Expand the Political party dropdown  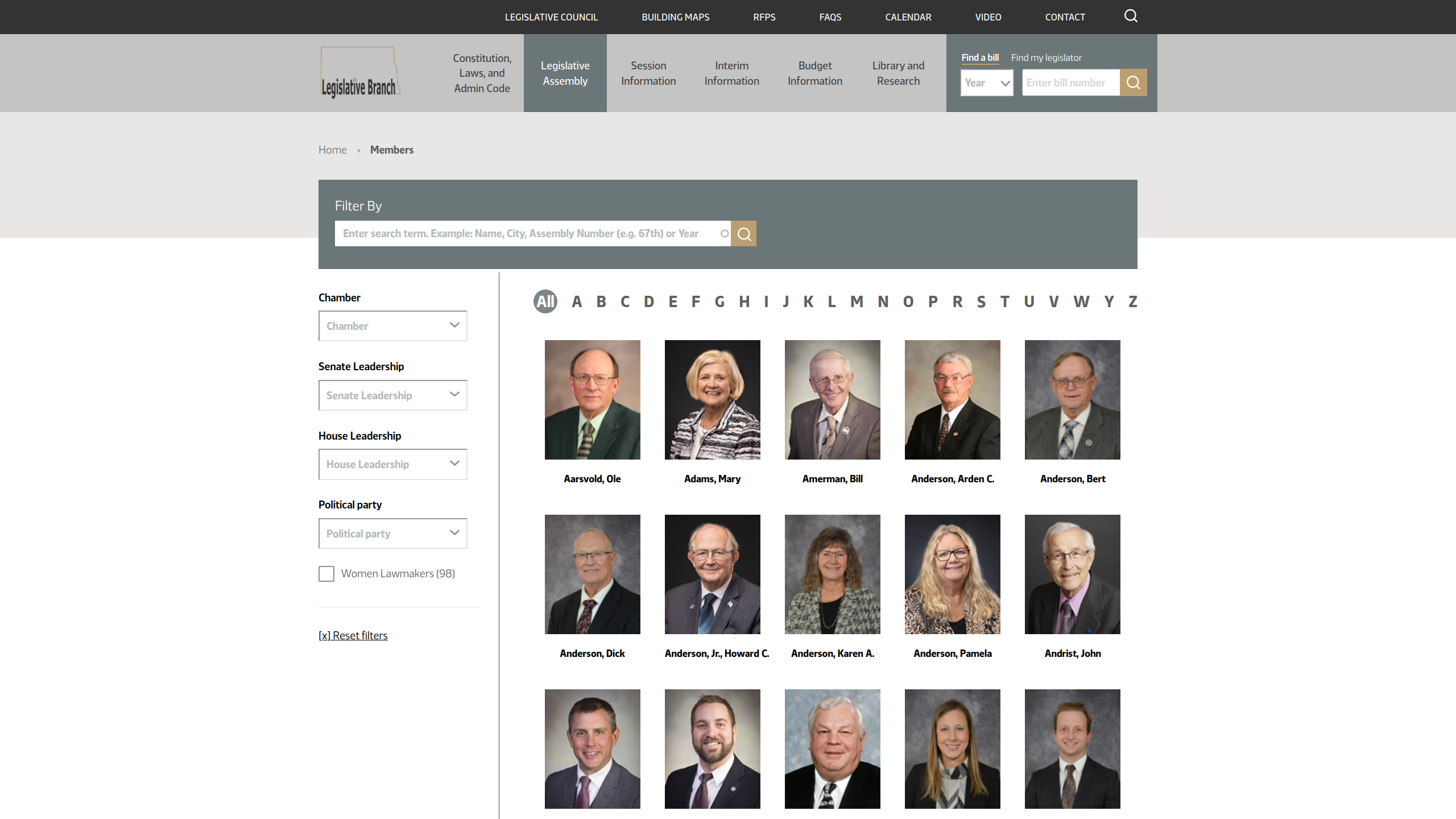tap(392, 532)
